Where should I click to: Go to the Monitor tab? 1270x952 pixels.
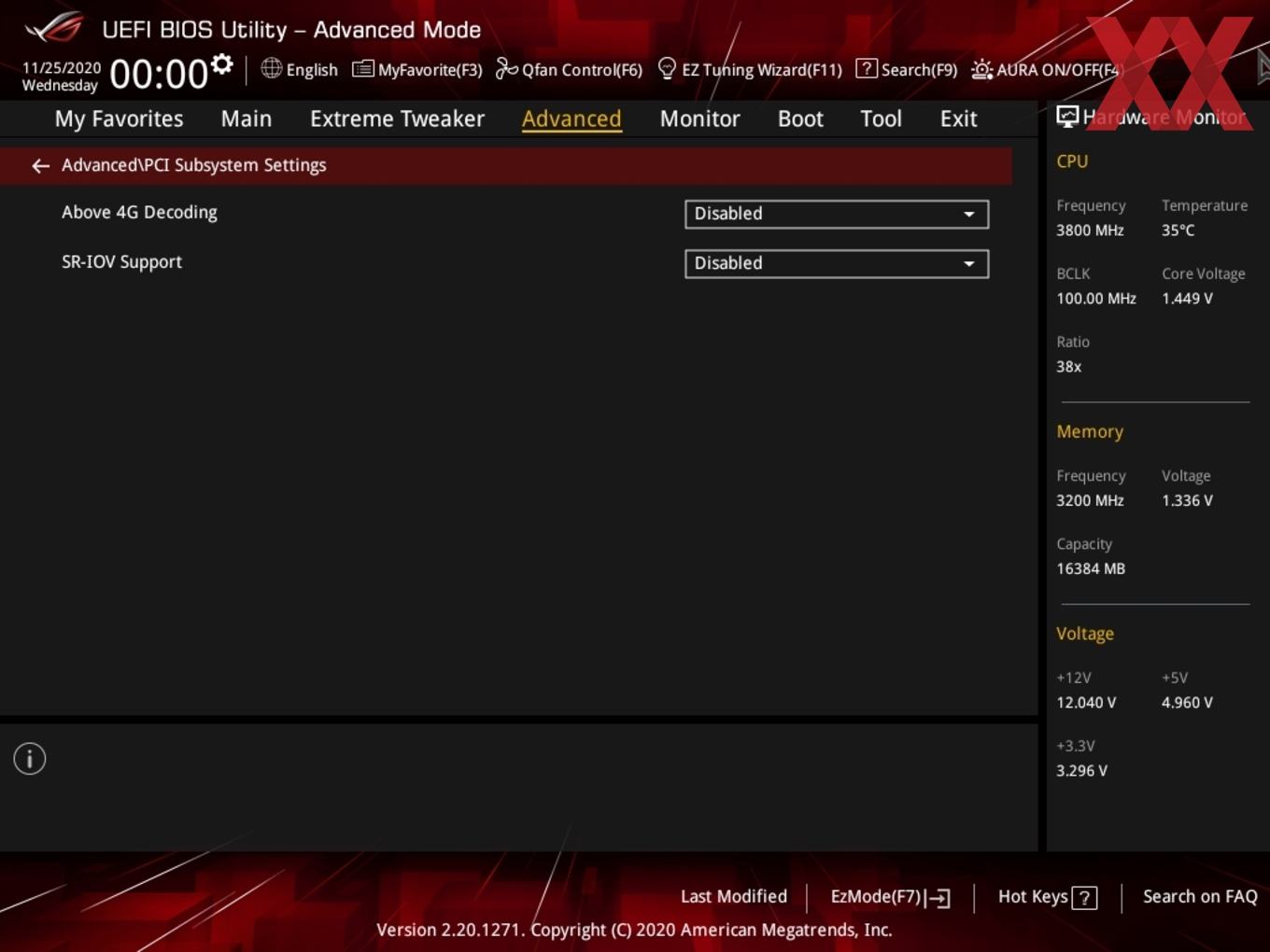click(700, 119)
